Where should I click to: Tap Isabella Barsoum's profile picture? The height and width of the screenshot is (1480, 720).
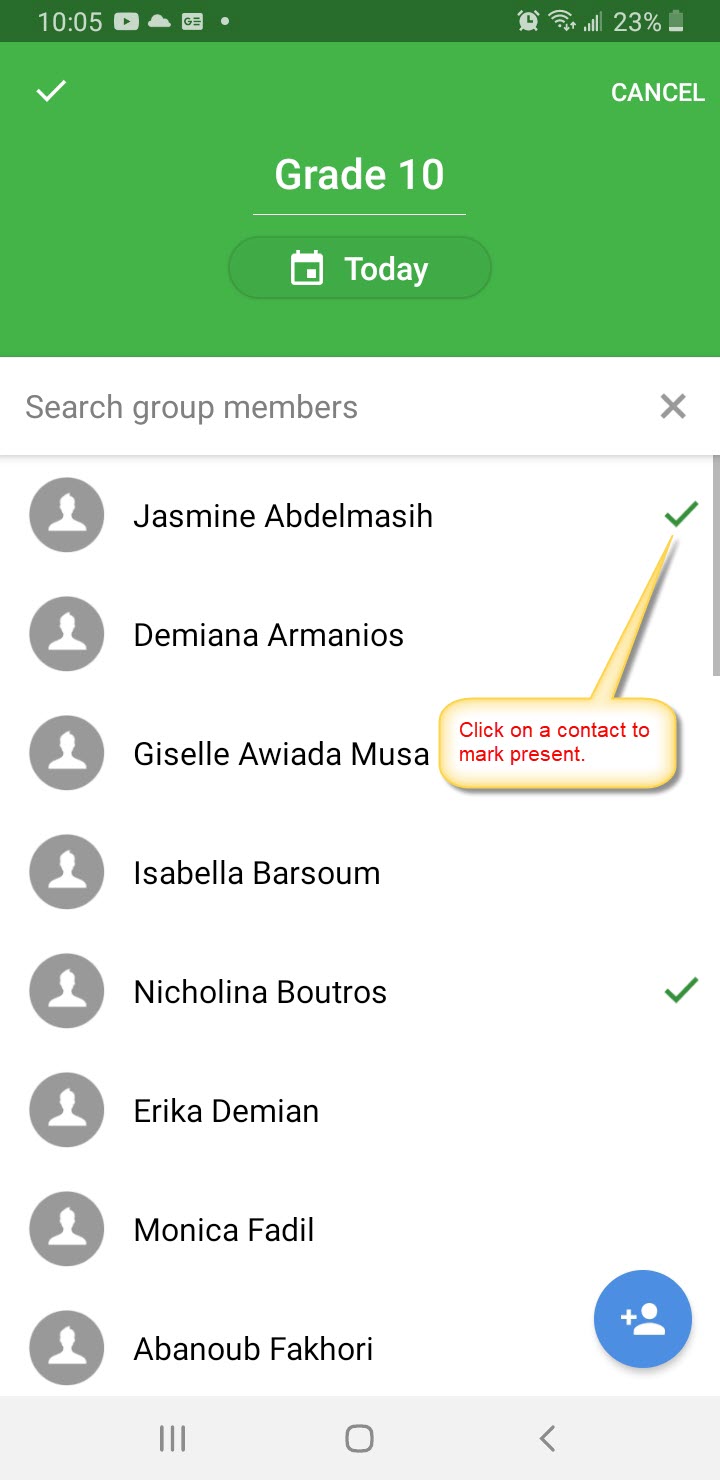click(67, 872)
